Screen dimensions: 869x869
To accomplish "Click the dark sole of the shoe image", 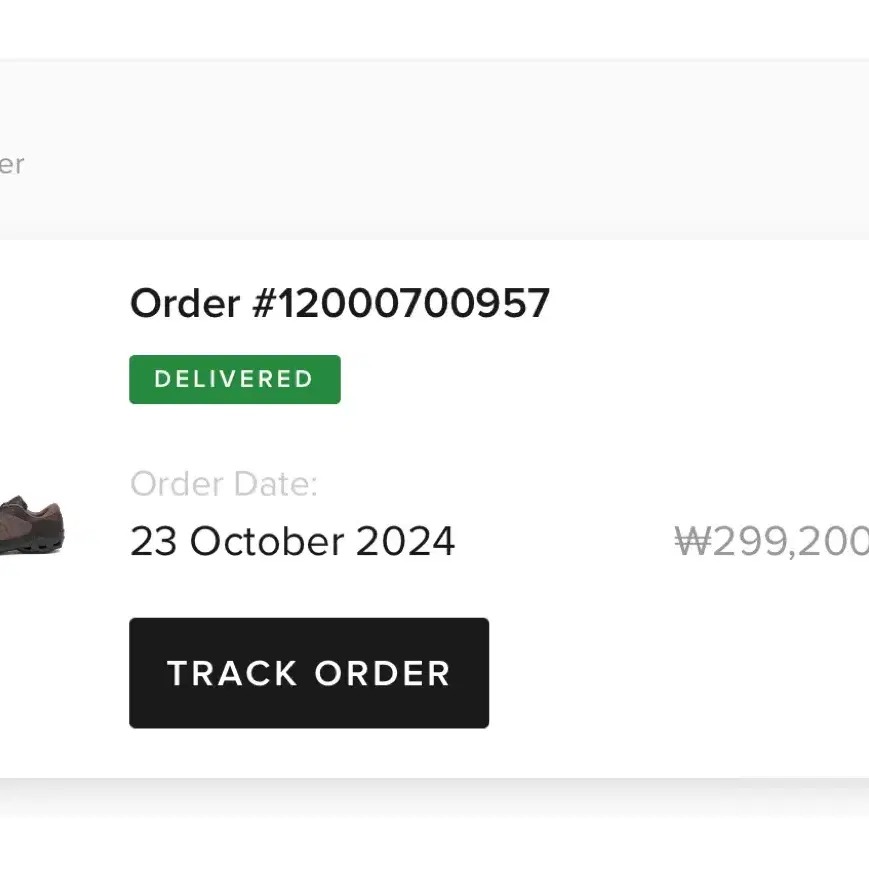I will (32, 548).
